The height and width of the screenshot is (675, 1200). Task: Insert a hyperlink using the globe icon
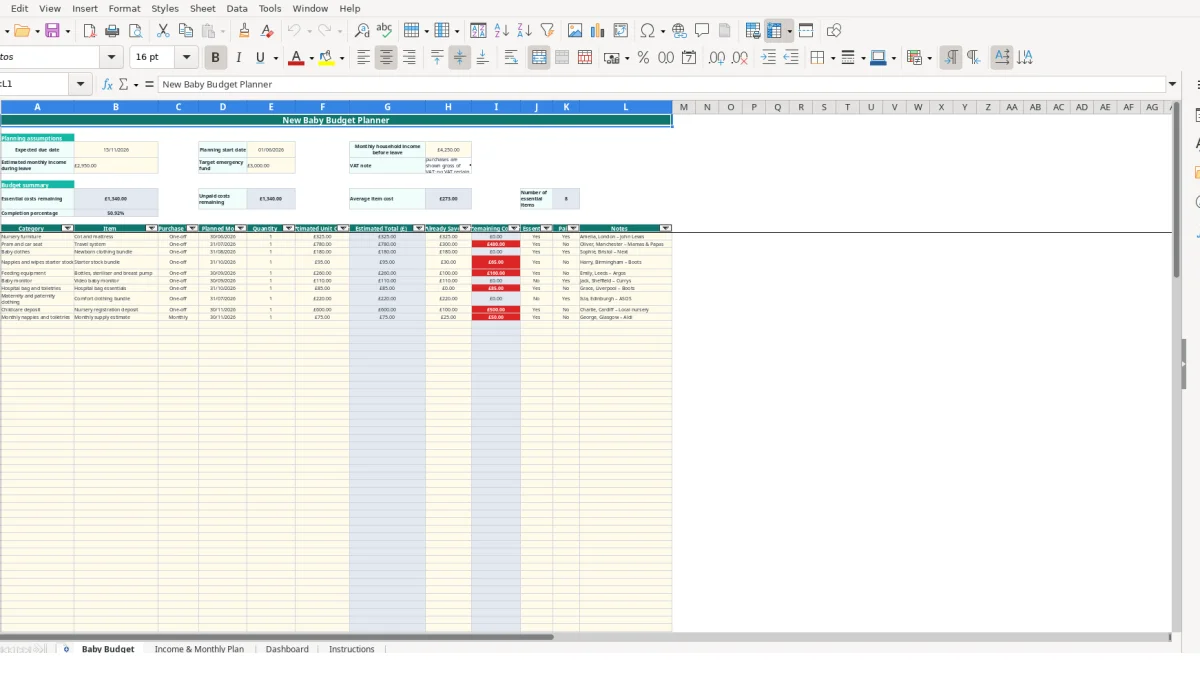[x=679, y=31]
